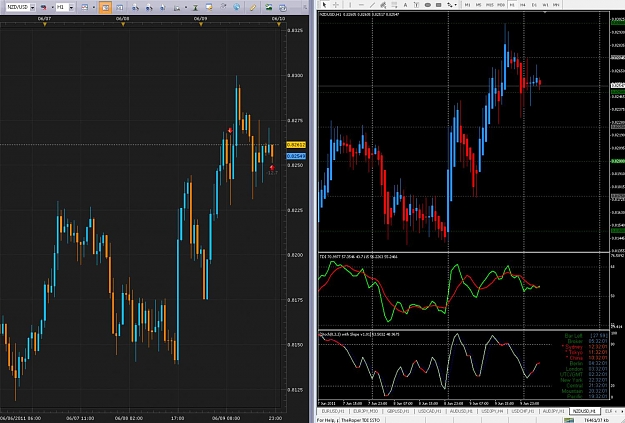Open the USDCAD,H1 chart tab
This screenshot has height=423, width=625.
coord(430,411)
